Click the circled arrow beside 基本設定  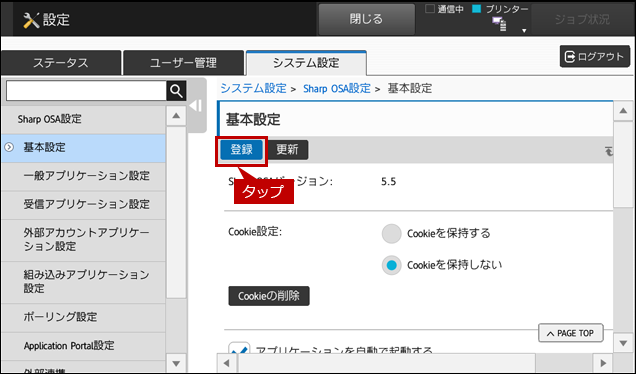click(9, 147)
